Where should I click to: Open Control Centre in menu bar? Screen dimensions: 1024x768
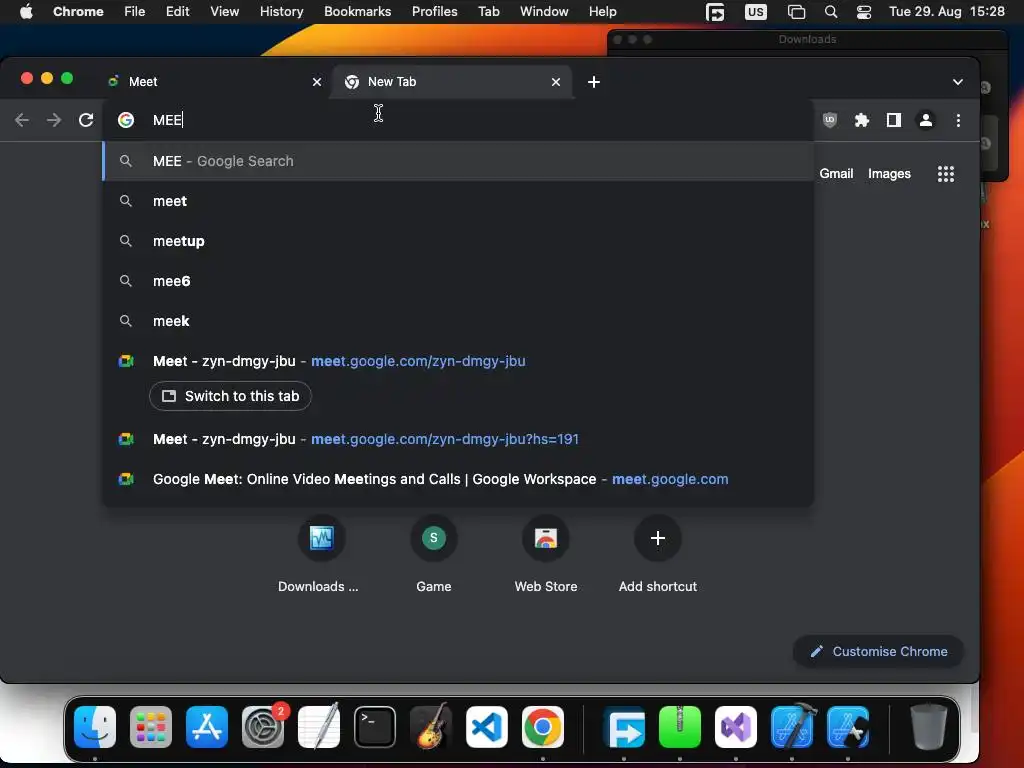863,12
